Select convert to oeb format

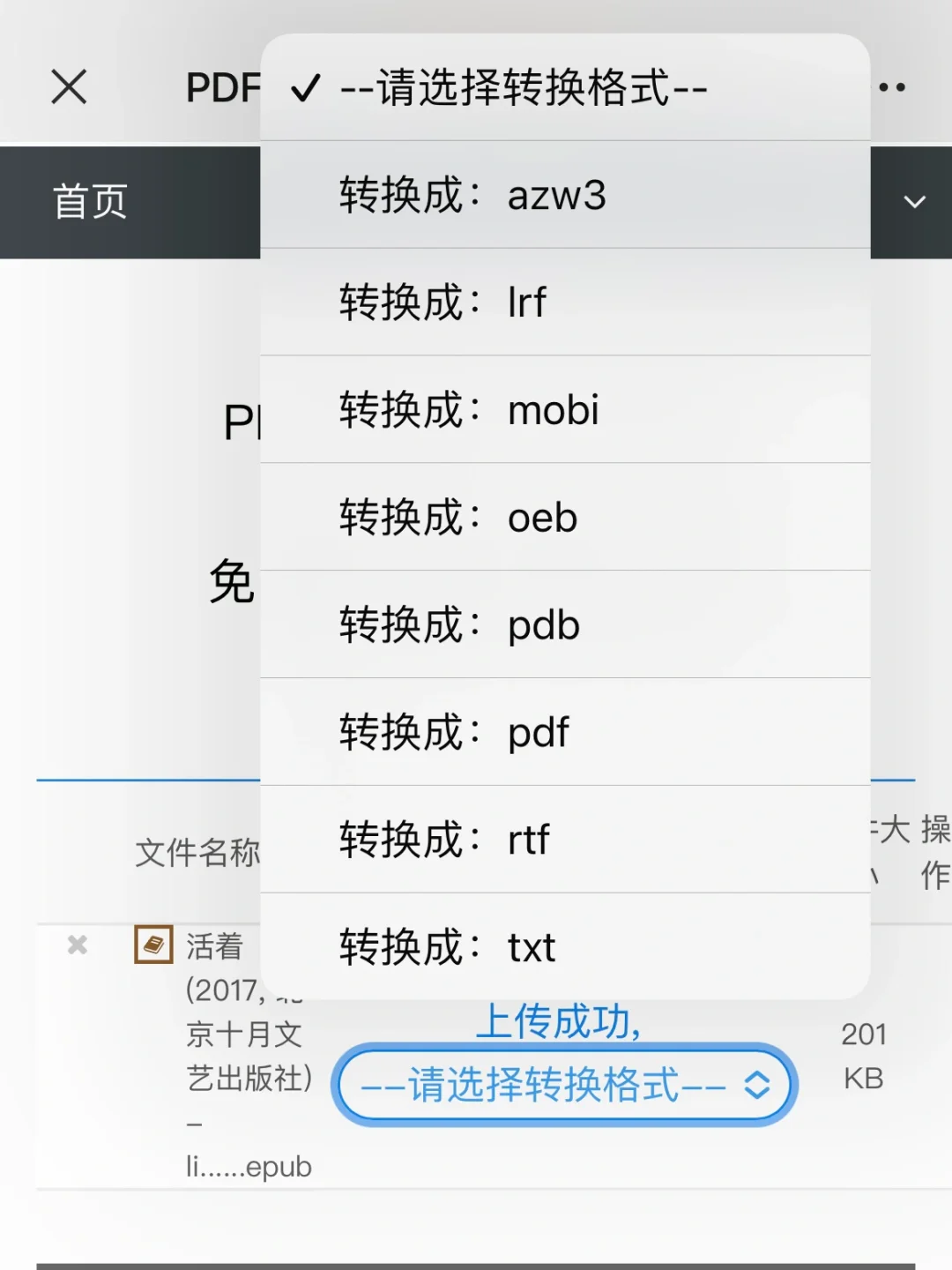(x=565, y=518)
